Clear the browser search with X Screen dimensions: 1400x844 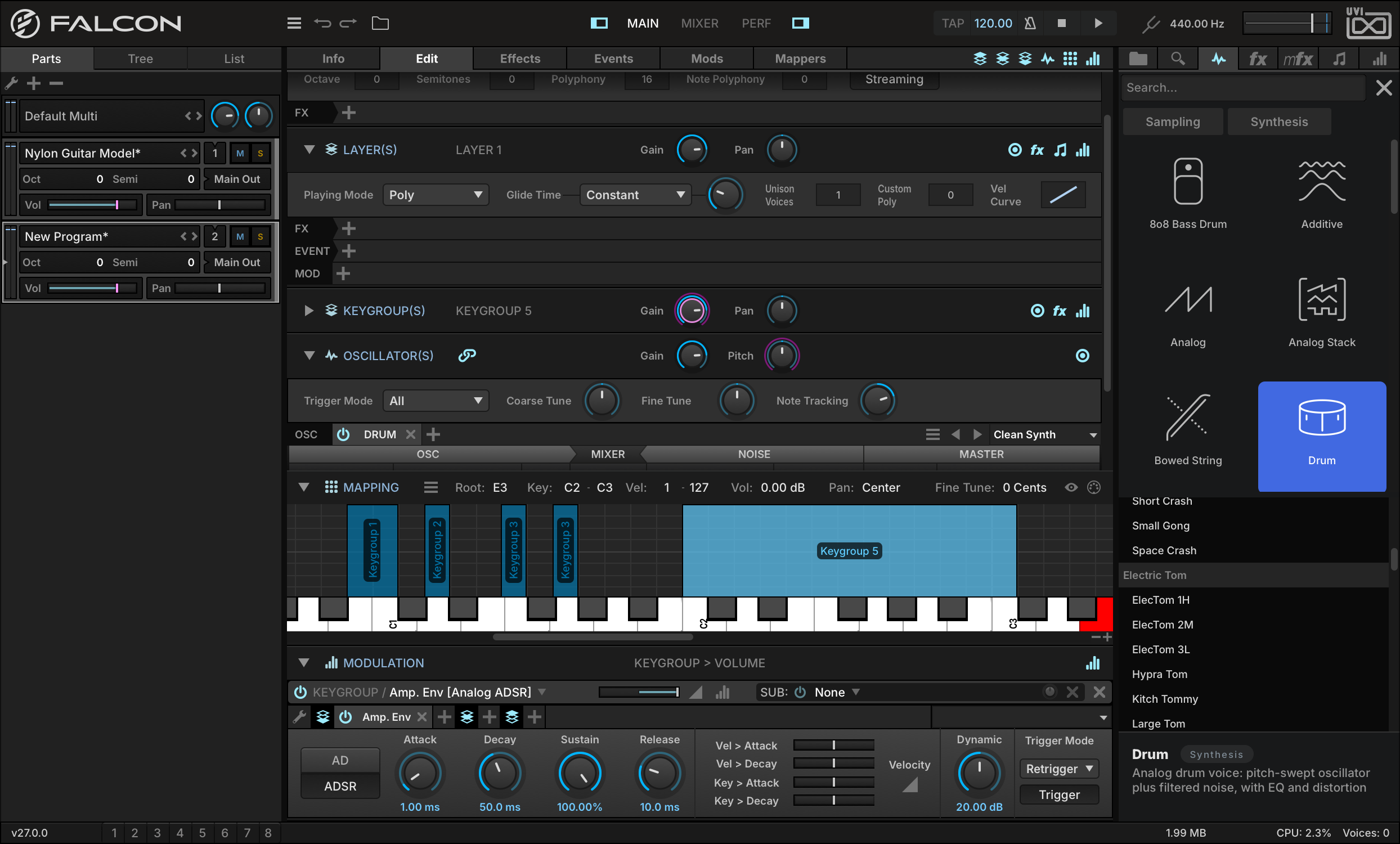1384,88
